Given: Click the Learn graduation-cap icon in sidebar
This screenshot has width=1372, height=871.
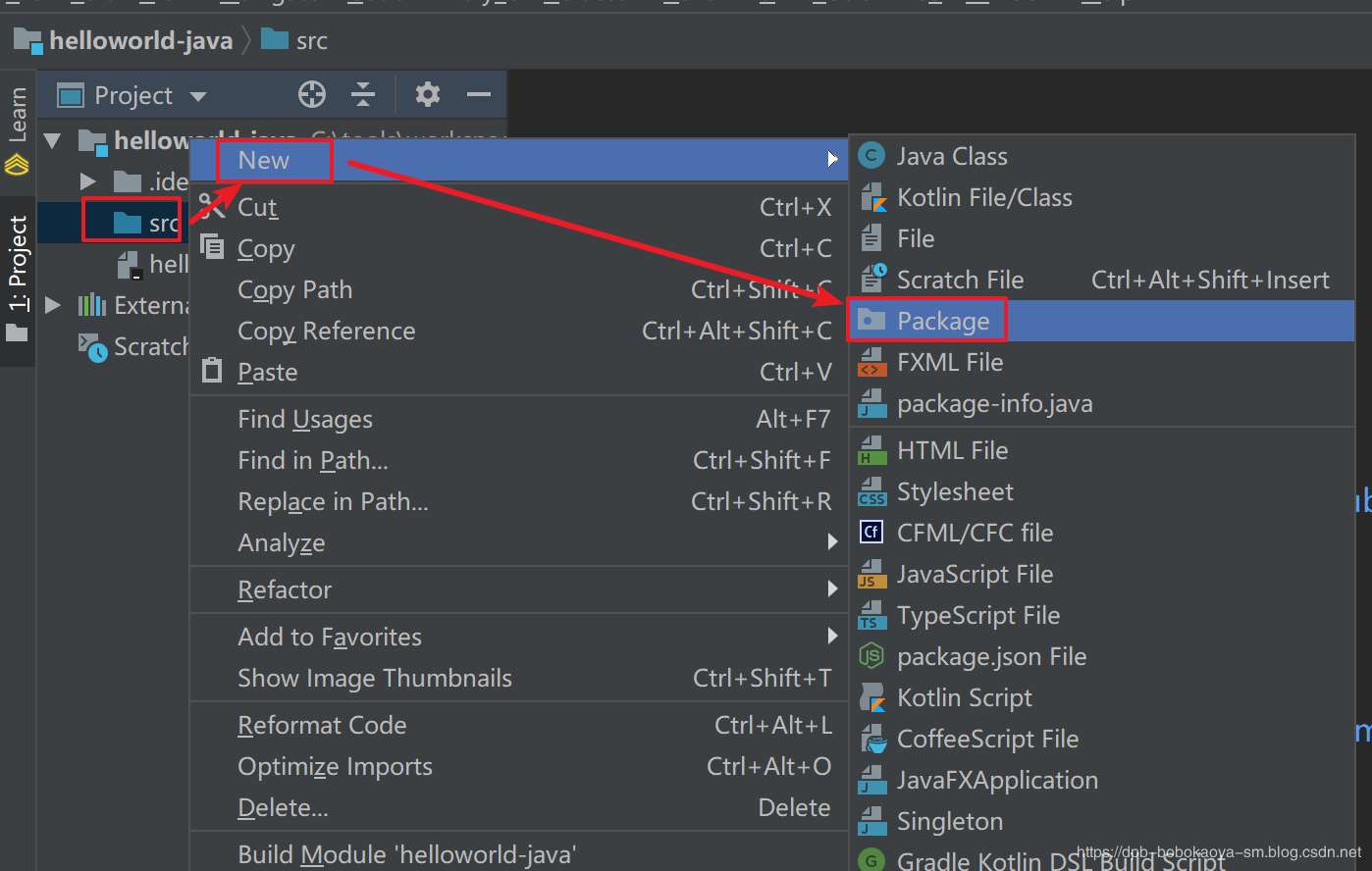Looking at the screenshot, I should tap(17, 165).
